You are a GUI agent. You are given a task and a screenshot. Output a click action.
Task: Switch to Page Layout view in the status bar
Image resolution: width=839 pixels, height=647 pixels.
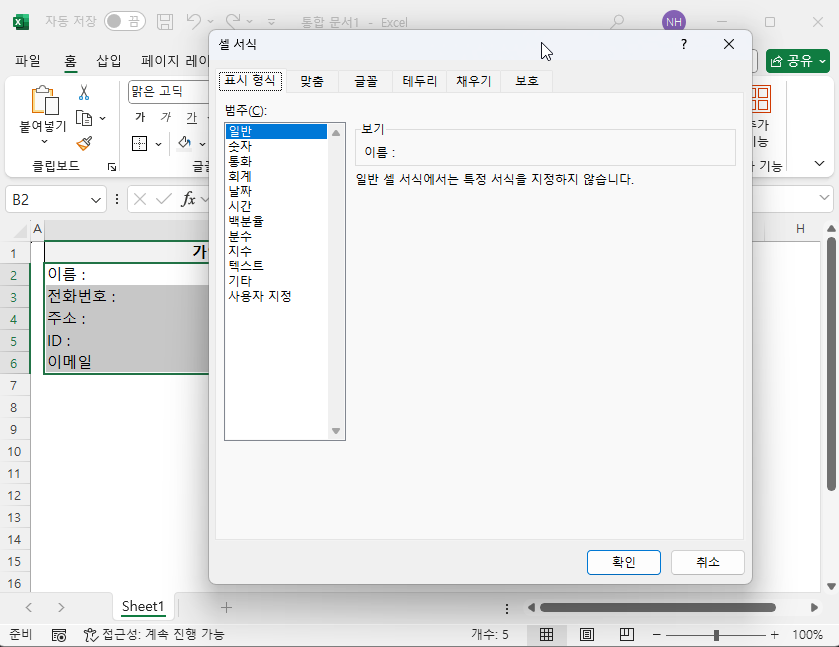click(586, 634)
